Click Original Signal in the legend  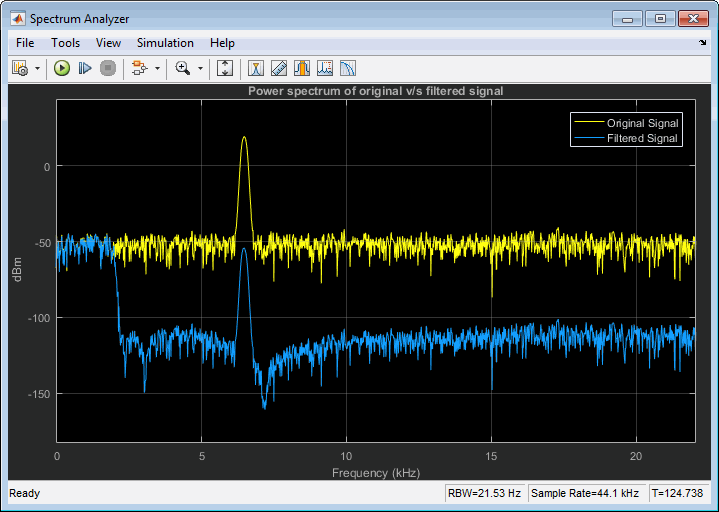pos(643,124)
